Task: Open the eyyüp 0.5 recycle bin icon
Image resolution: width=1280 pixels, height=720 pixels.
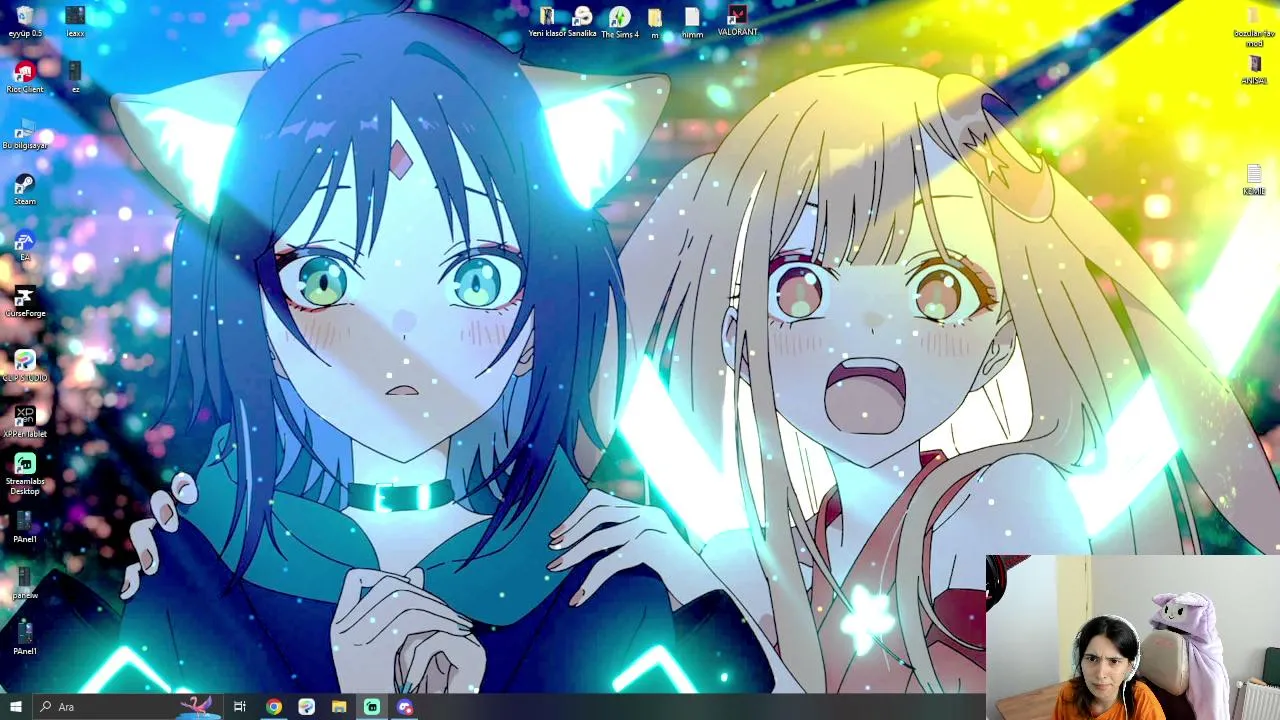Action: (25, 21)
